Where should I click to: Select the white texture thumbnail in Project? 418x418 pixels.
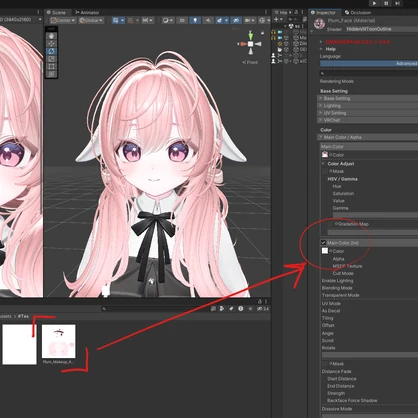(19, 345)
